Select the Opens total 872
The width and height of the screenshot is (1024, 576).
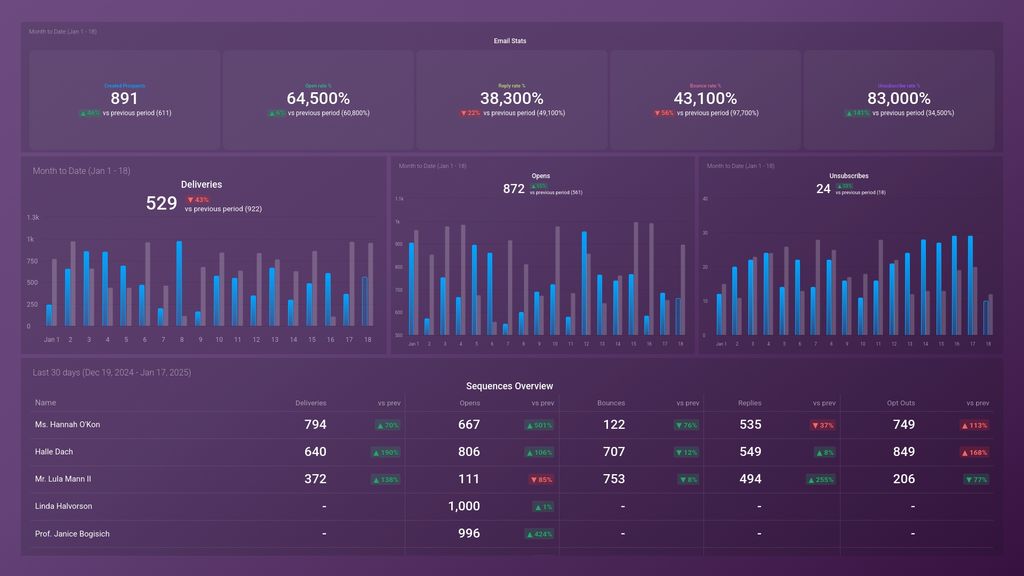coord(514,189)
